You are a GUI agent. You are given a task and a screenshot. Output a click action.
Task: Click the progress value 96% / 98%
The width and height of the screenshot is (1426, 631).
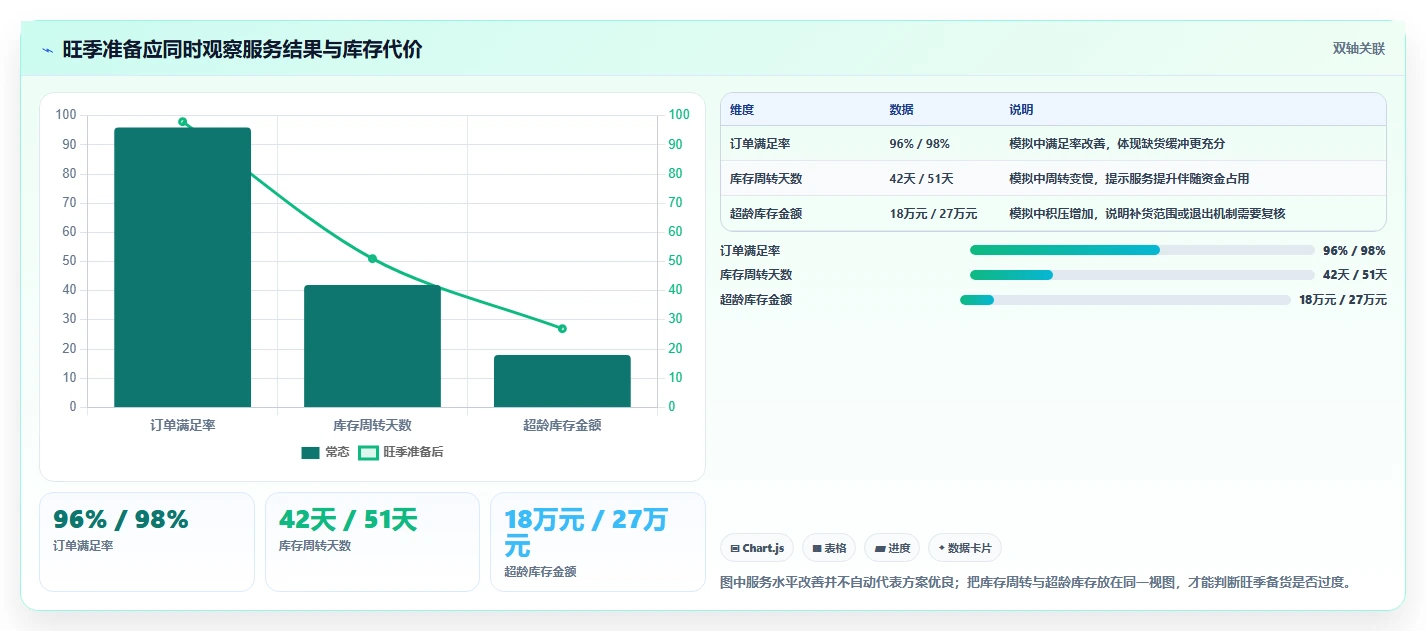click(1354, 251)
